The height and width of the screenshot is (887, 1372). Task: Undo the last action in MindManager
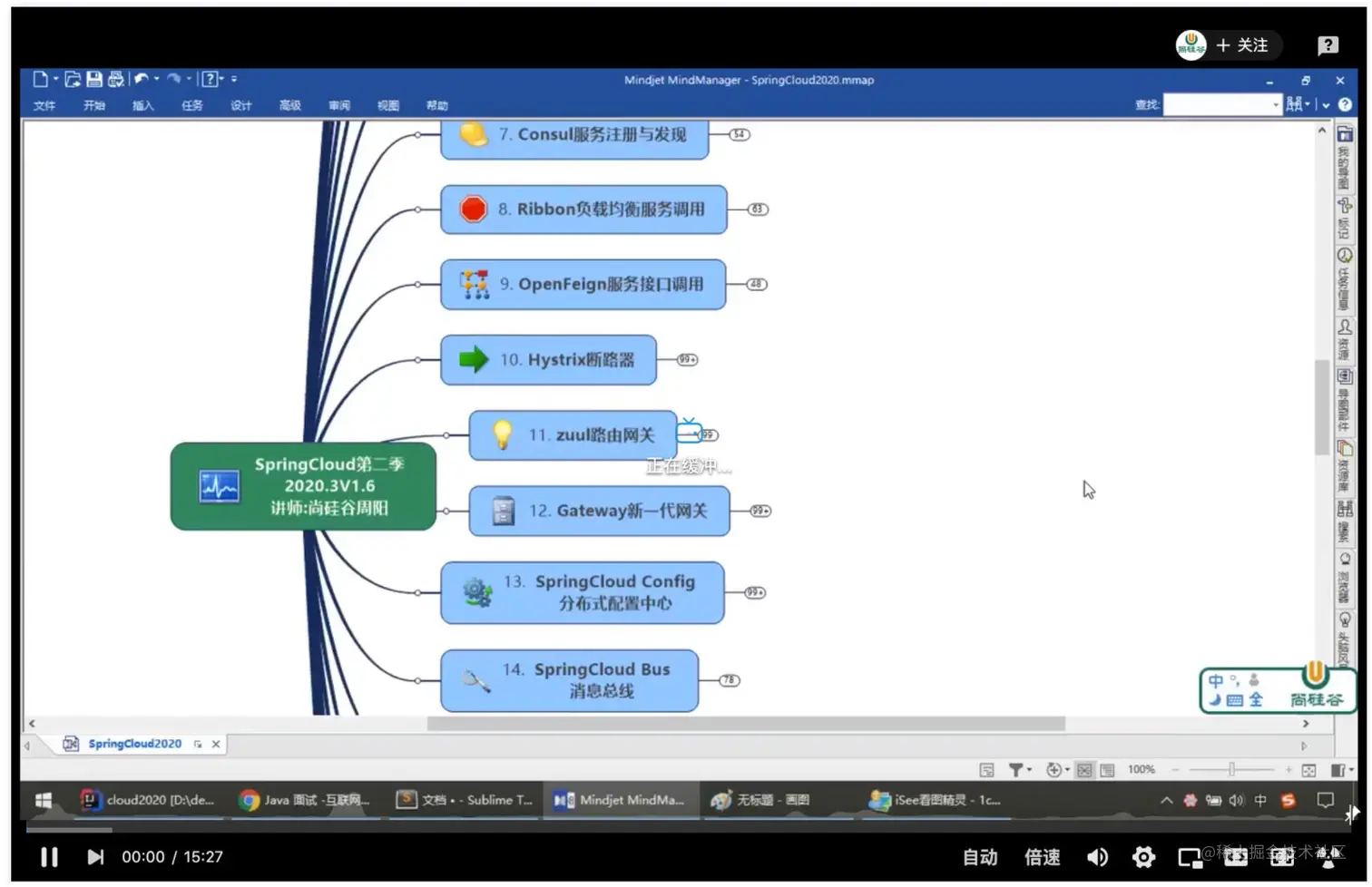pos(142,79)
